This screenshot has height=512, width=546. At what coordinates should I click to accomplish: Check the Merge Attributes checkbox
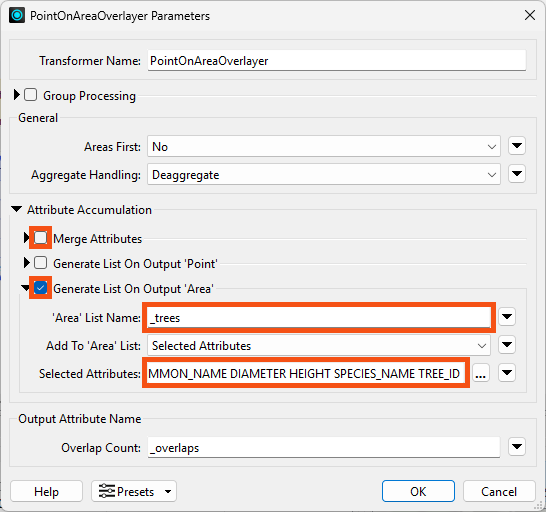pyautogui.click(x=40, y=238)
